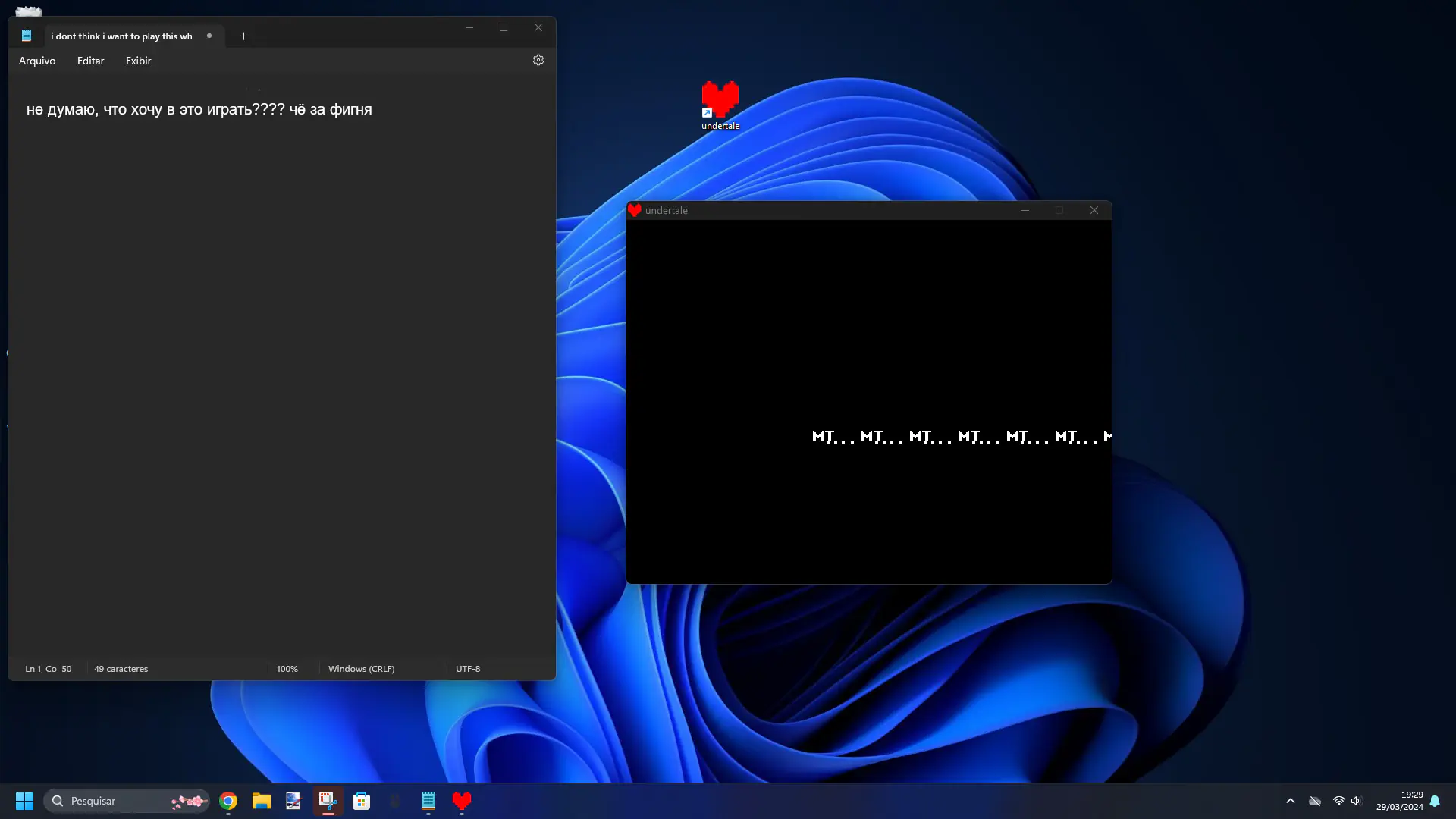
Task: Click the Windows (CRLF) line ending indicator
Action: point(361,669)
